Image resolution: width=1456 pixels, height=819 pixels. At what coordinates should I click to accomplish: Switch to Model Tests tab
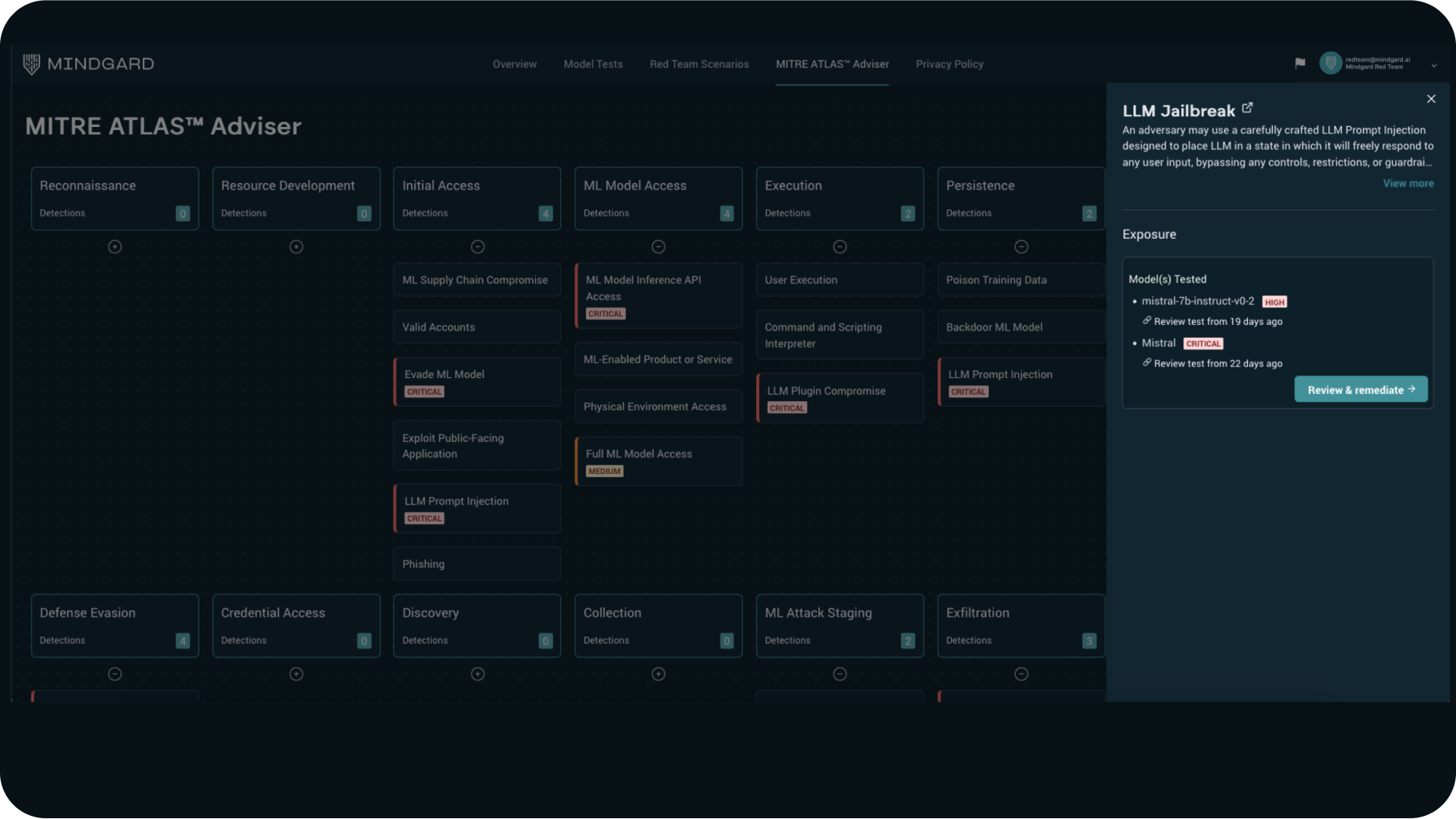[593, 64]
